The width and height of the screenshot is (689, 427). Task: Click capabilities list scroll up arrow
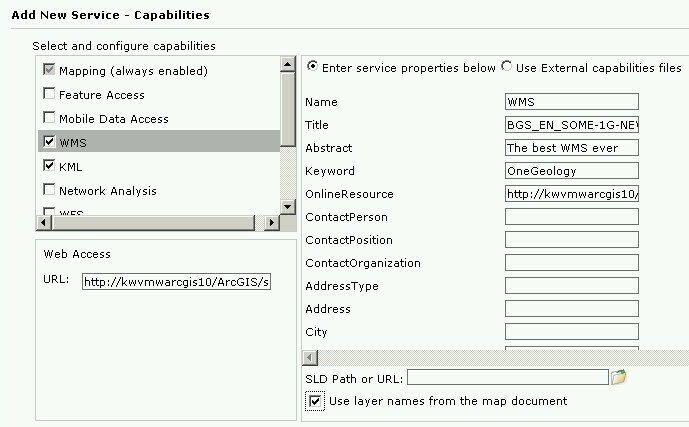[x=287, y=65]
